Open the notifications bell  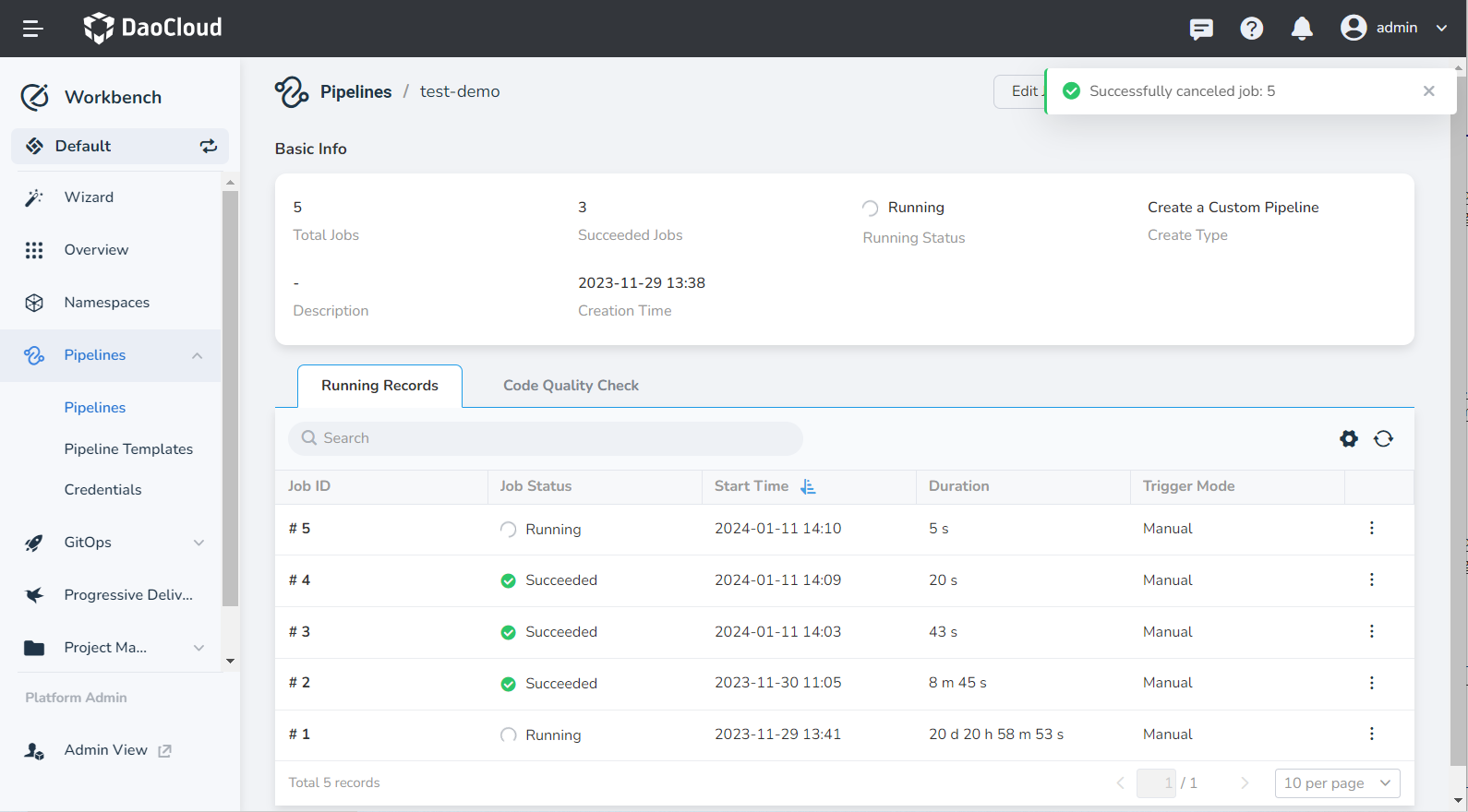click(x=1302, y=29)
